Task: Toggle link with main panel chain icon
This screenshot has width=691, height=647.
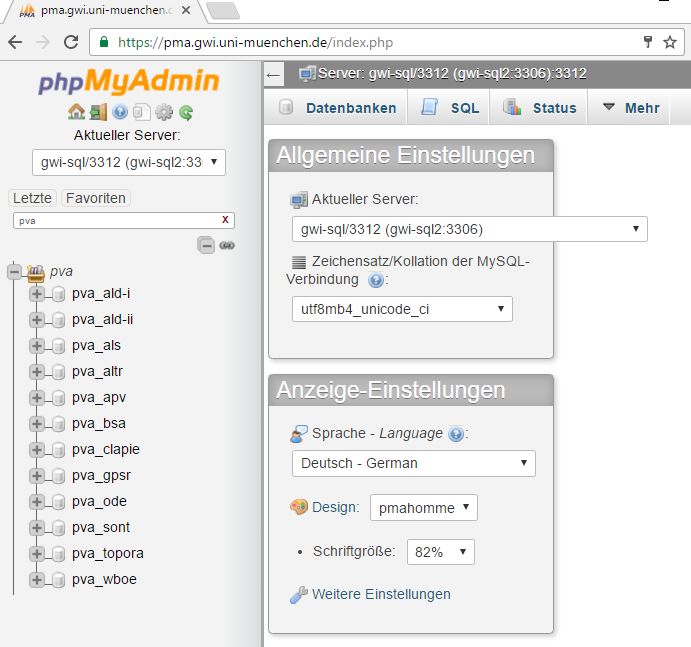Action: tap(227, 245)
